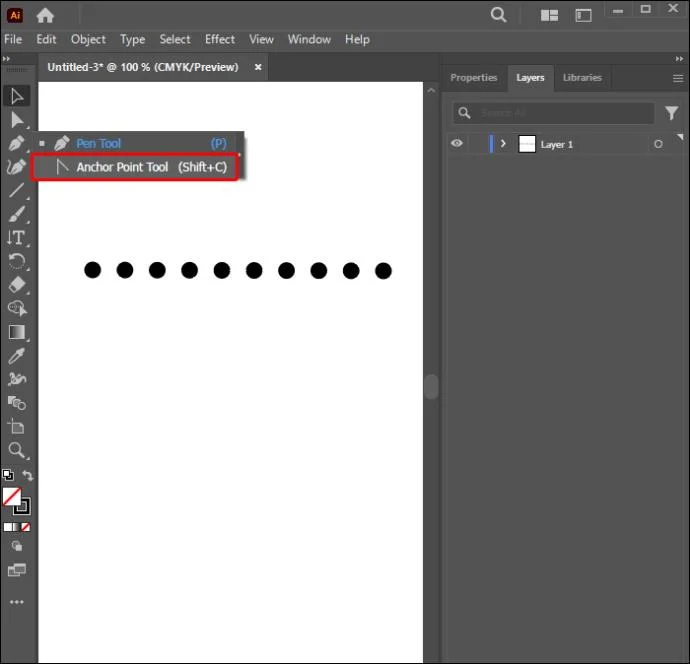Select the Eraser tool
The width and height of the screenshot is (690, 664).
(x=17, y=285)
